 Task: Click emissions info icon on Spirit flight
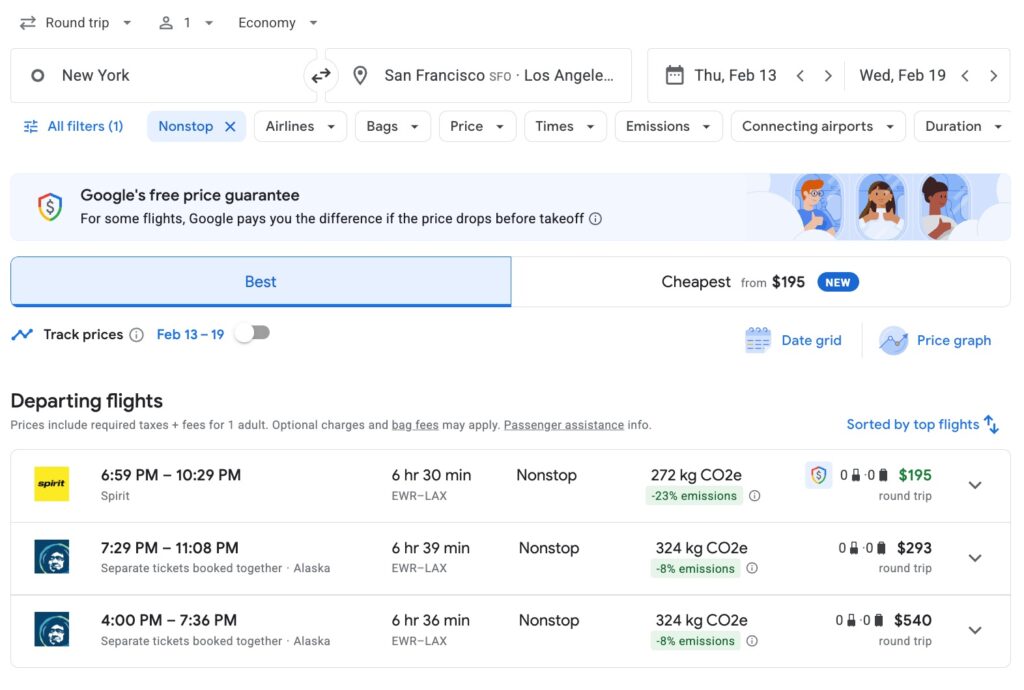pos(754,496)
